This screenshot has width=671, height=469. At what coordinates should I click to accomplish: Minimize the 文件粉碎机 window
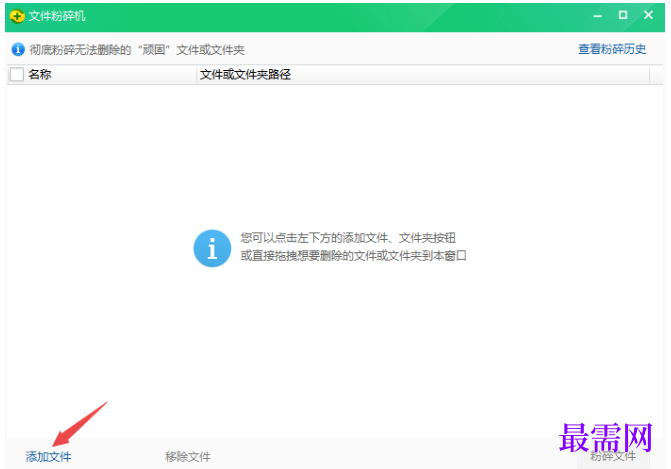[x=598, y=16]
